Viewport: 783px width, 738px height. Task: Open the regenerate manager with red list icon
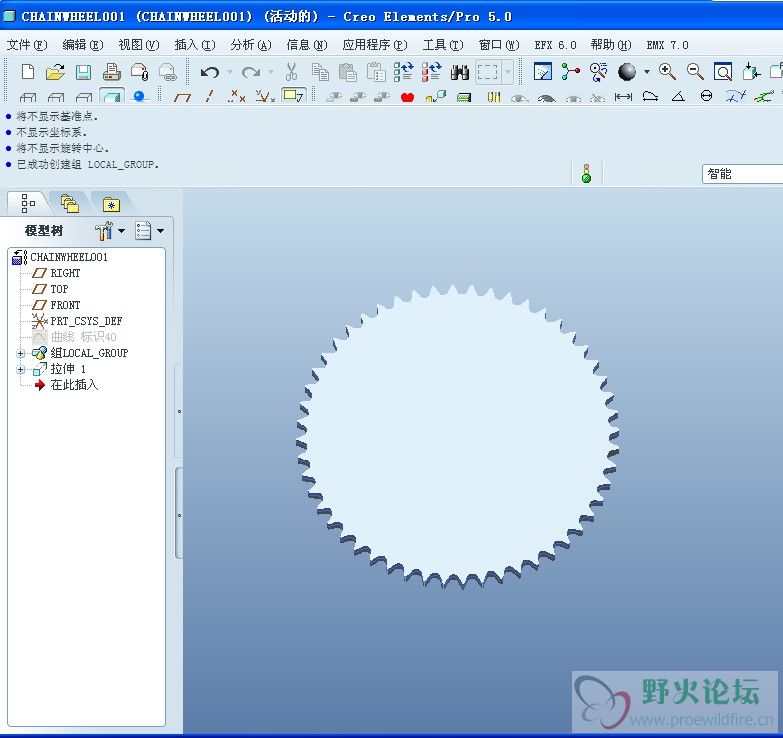[x=431, y=72]
